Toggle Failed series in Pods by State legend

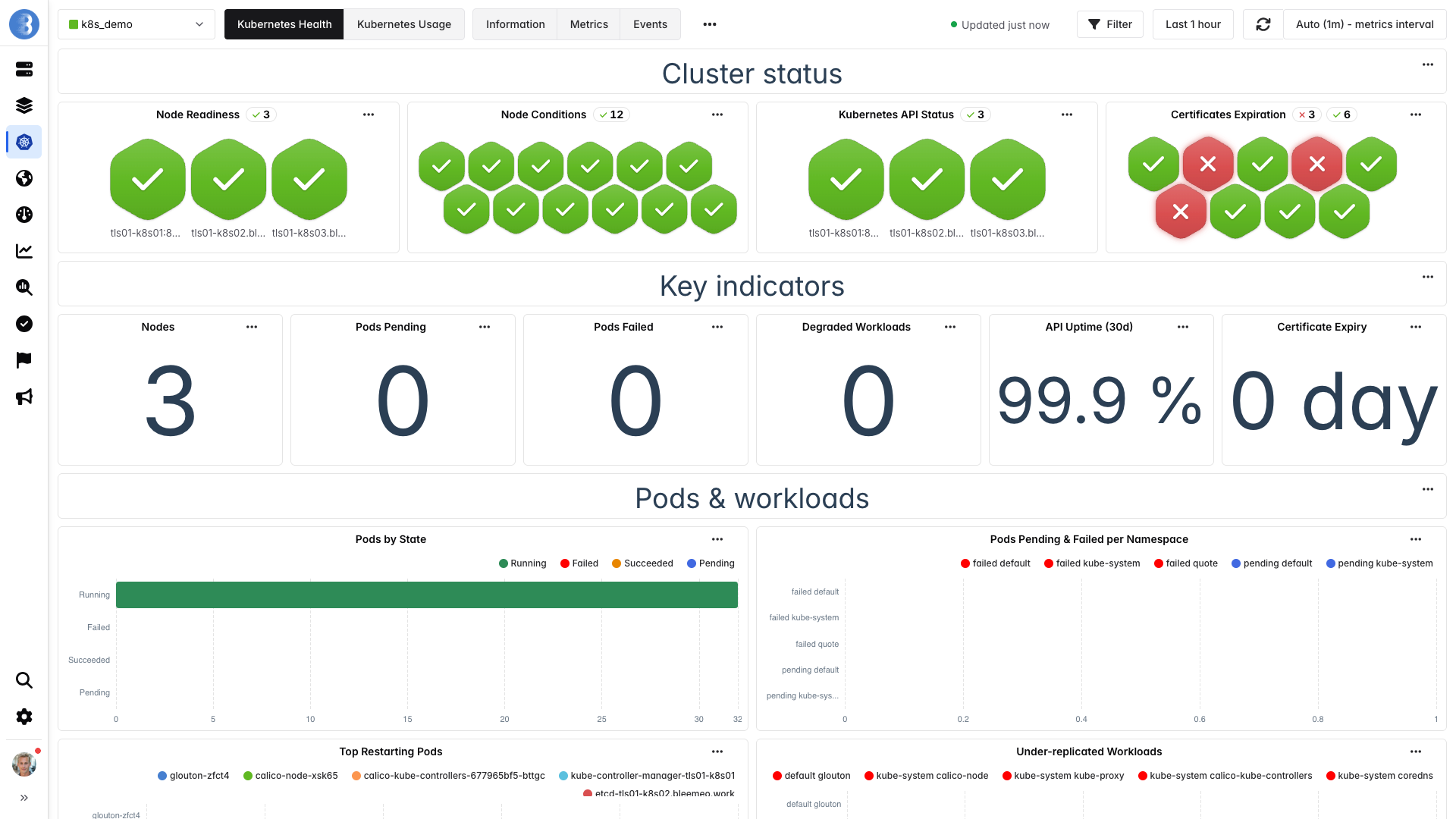click(x=579, y=563)
